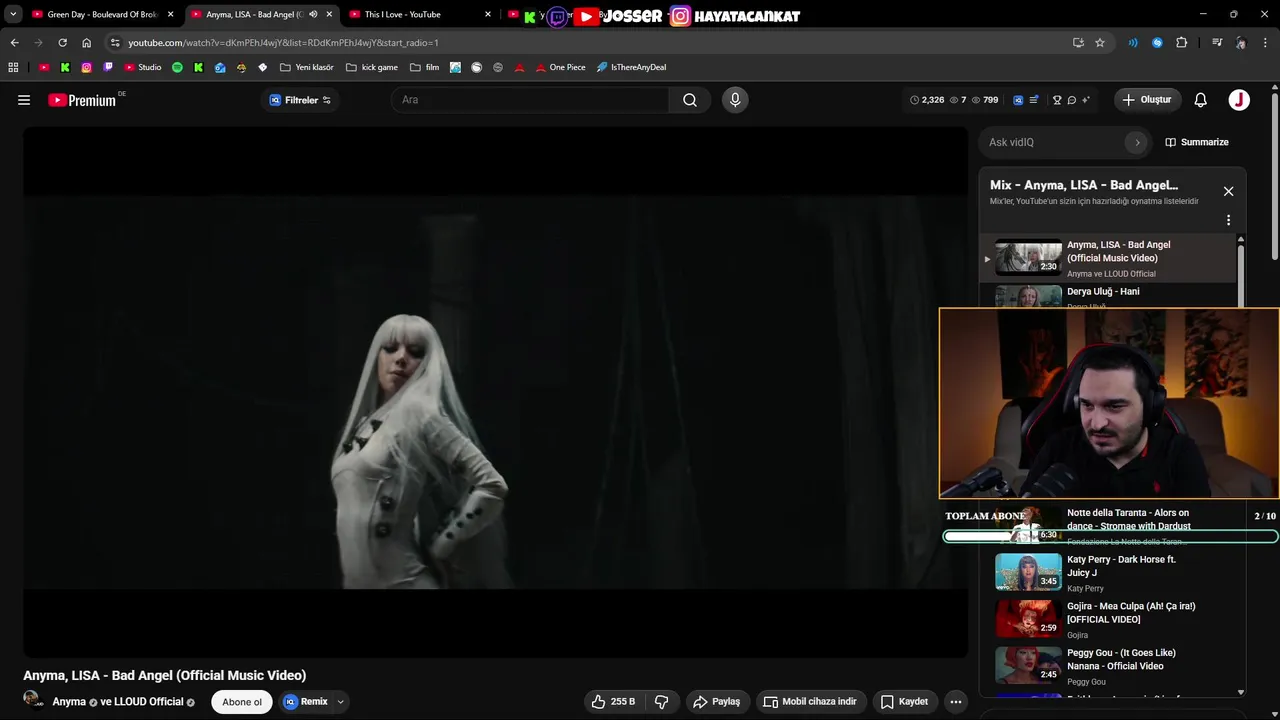Close the Anyma, LISA - Bad Angel tab
This screenshot has width=1280, height=720.
[329, 15]
